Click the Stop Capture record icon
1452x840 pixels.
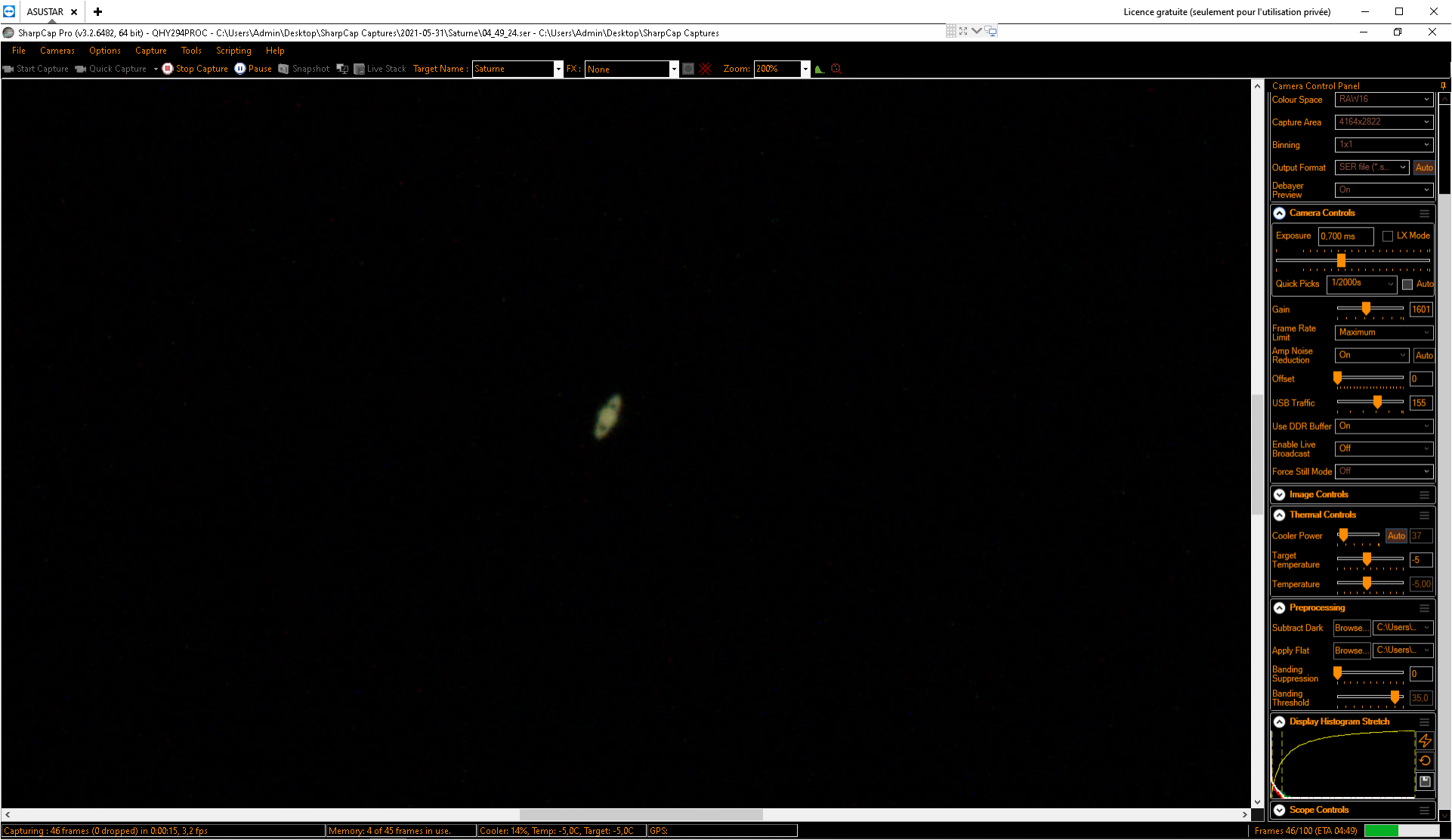[168, 69]
